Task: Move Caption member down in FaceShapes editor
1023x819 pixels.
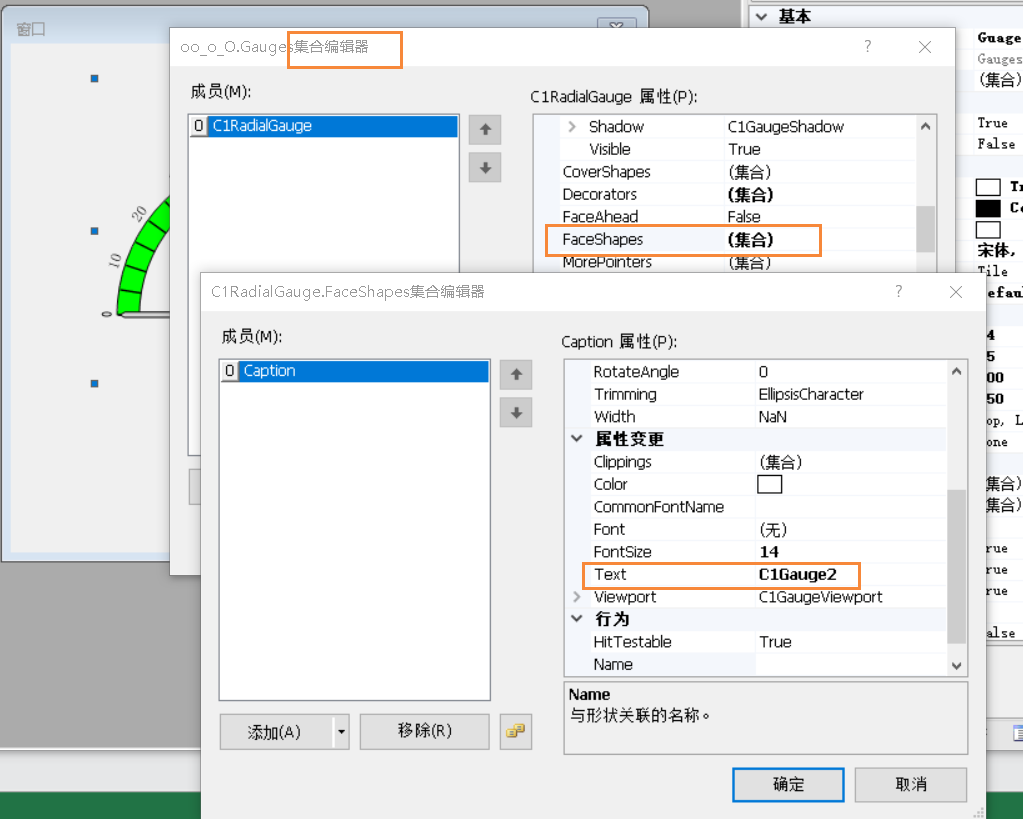Action: 516,412
